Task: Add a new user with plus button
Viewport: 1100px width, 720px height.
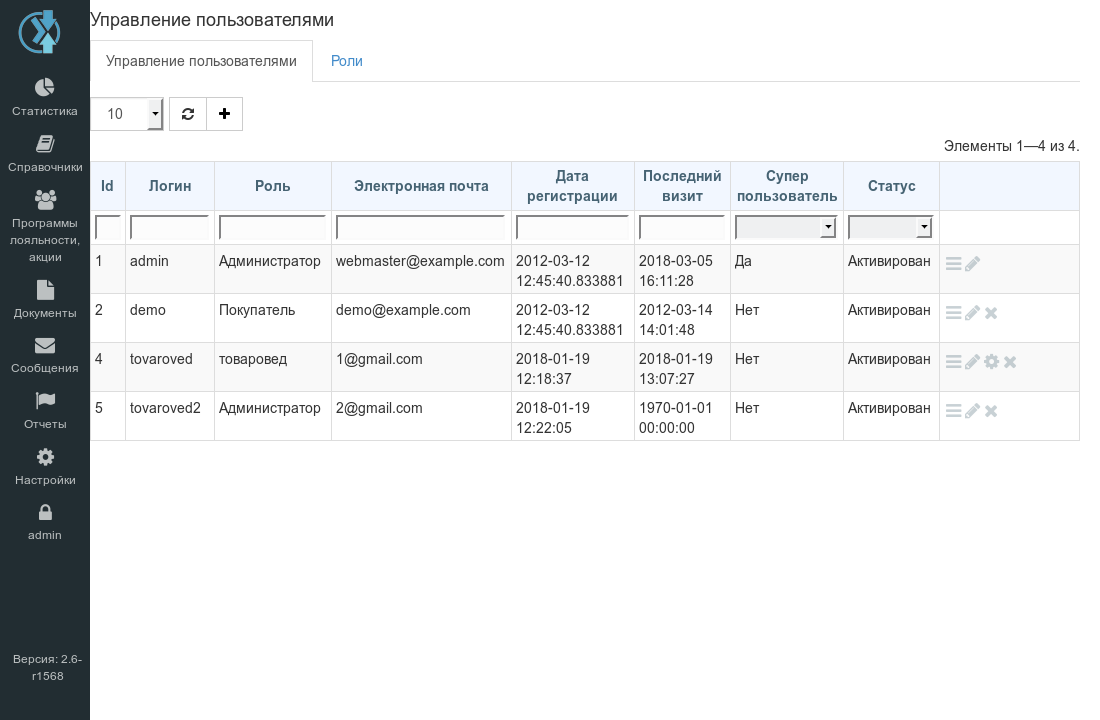Action: coord(224,114)
